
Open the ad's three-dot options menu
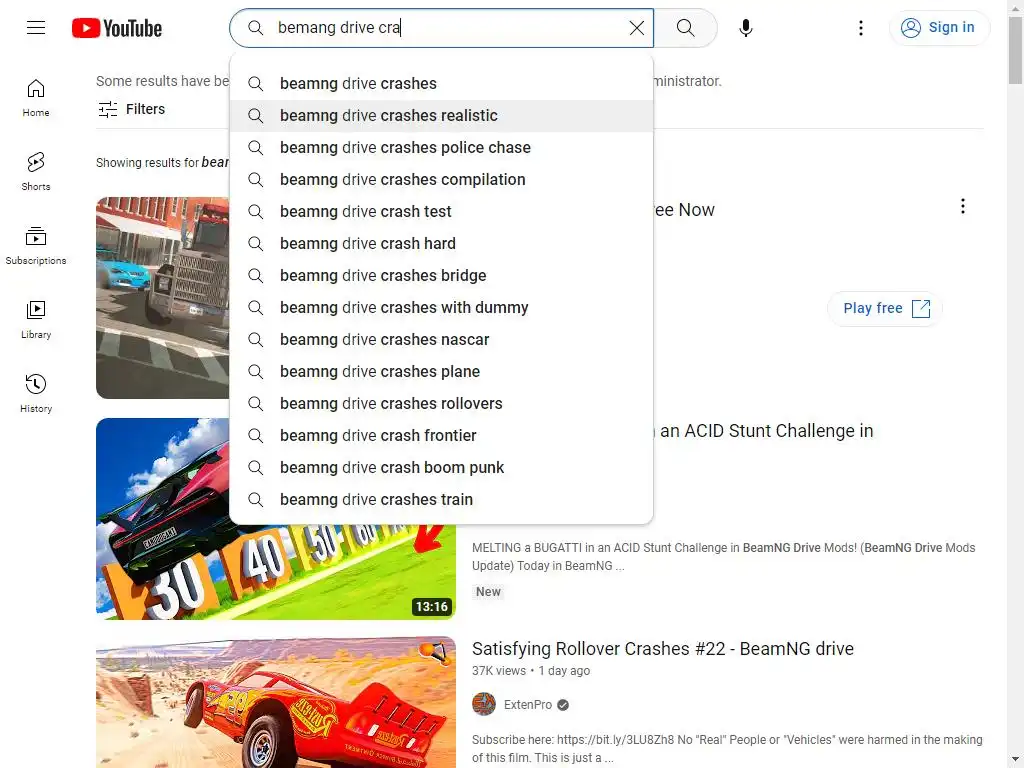[963, 206]
